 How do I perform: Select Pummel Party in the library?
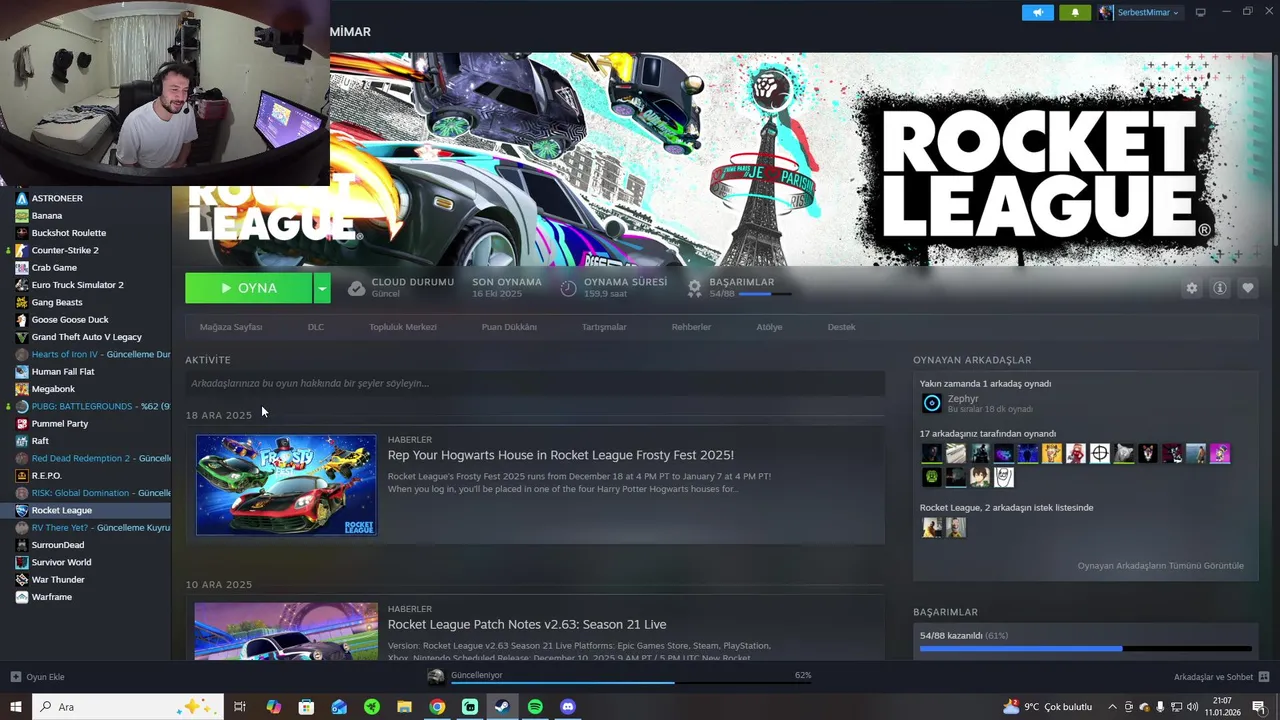coord(60,424)
